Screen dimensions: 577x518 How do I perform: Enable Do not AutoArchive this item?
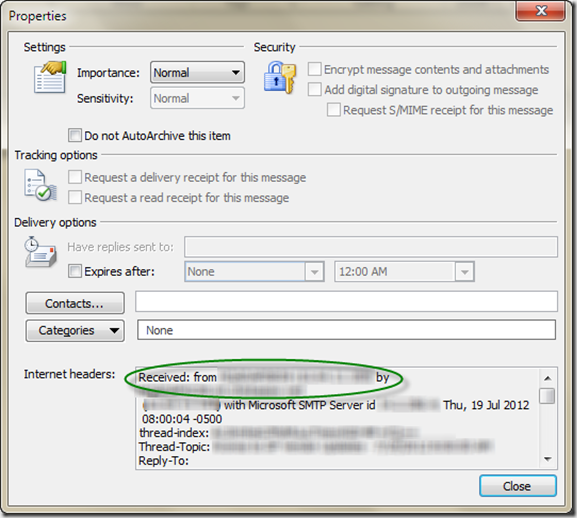(75, 135)
